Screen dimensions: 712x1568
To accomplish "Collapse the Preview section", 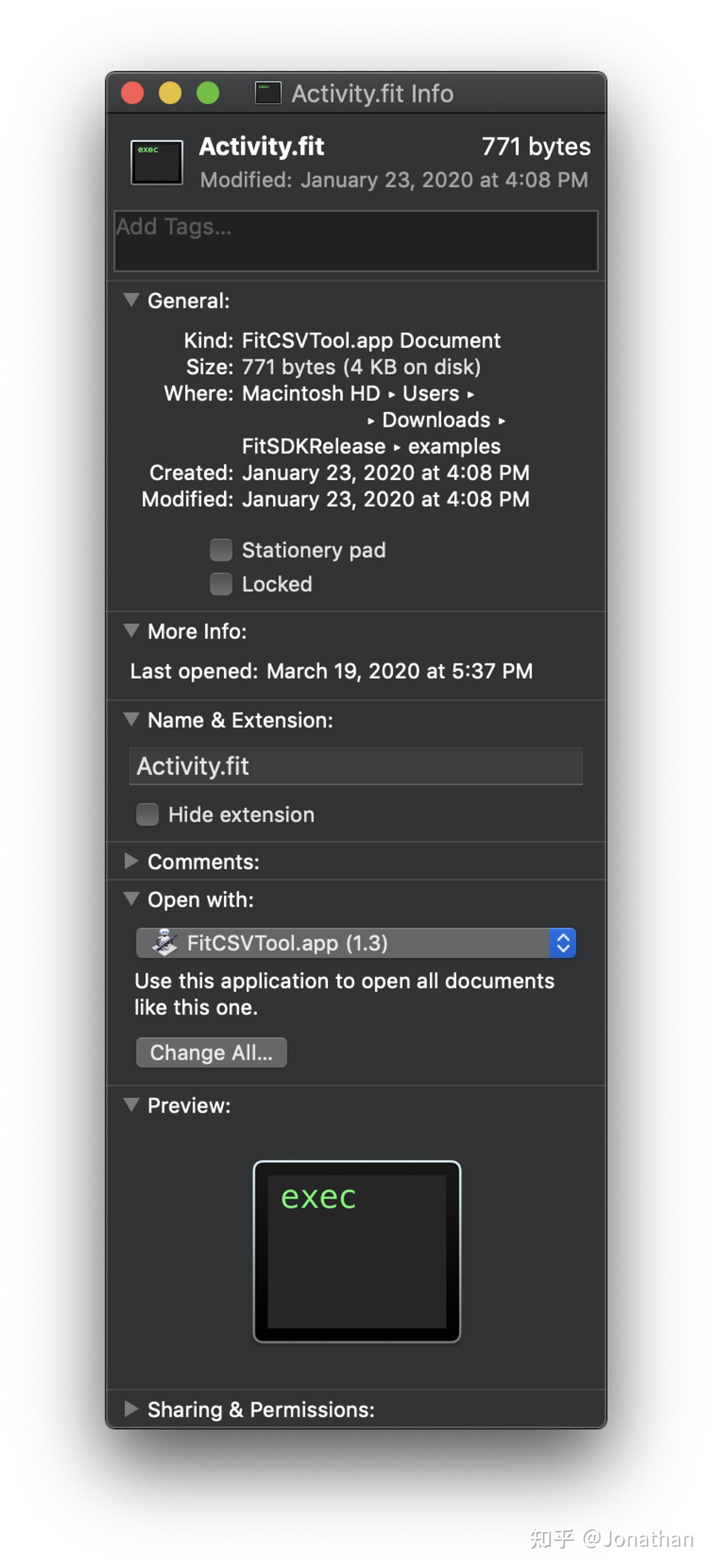I will pyautogui.click(x=131, y=1105).
